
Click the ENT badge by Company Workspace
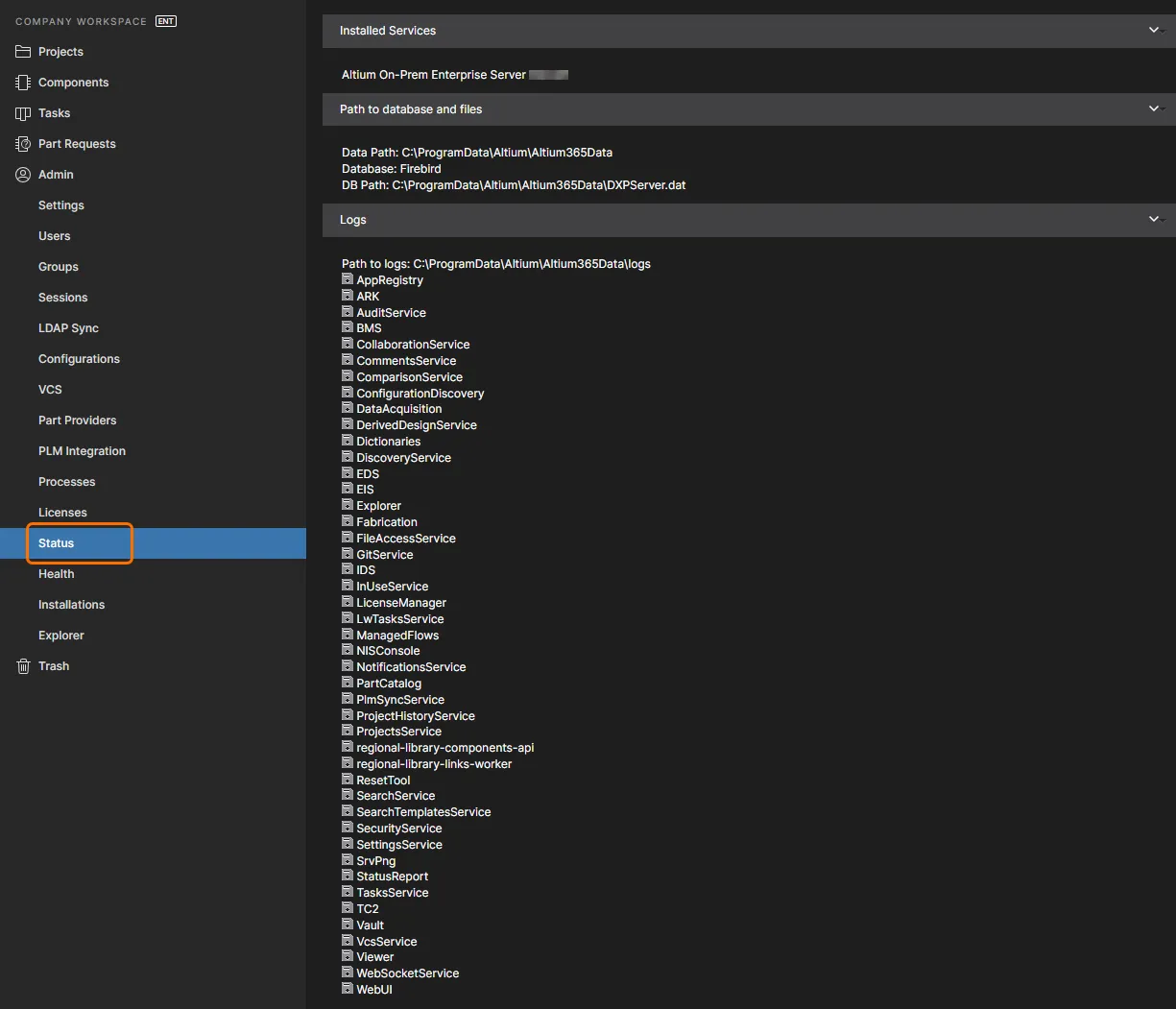[166, 21]
